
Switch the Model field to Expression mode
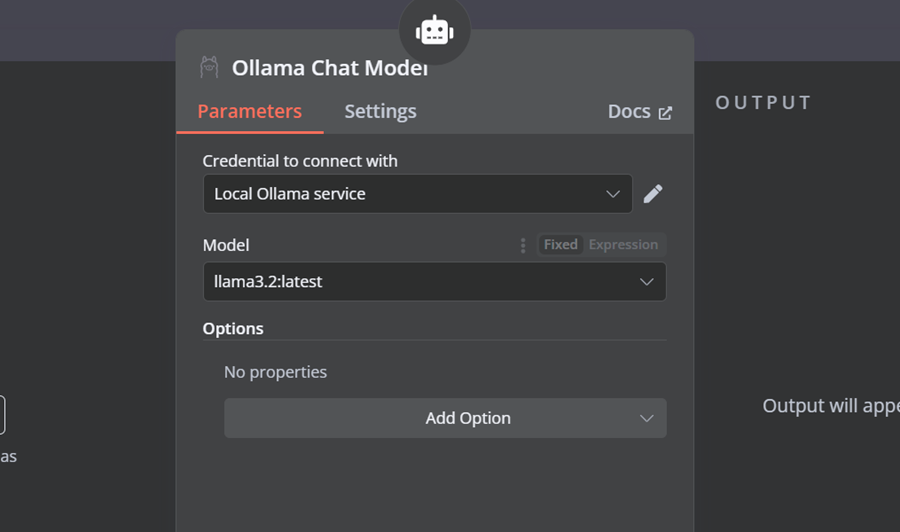pos(623,244)
